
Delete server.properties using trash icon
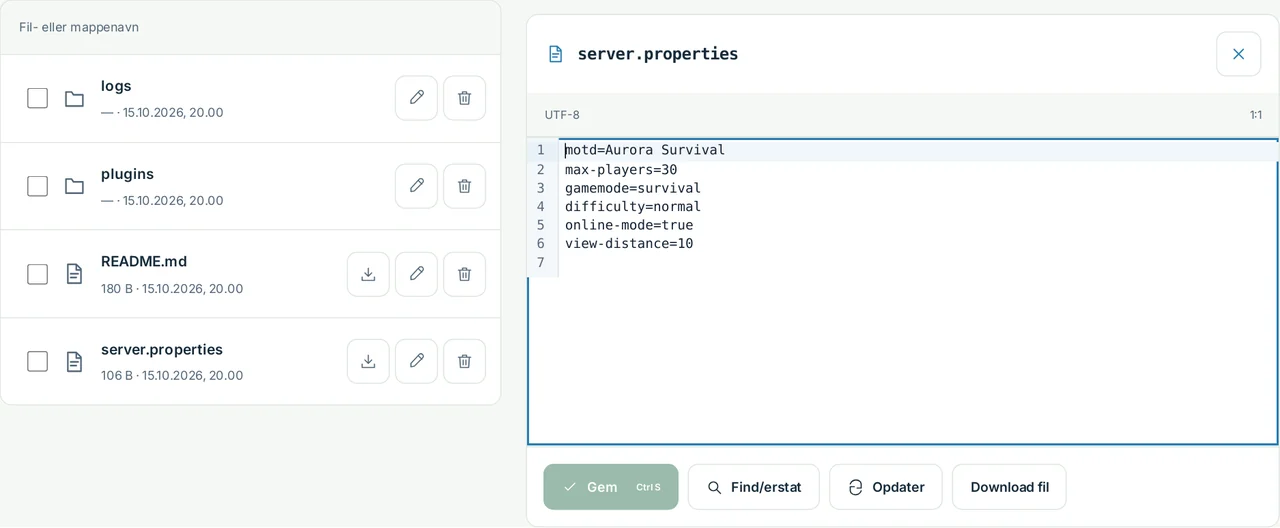464,361
